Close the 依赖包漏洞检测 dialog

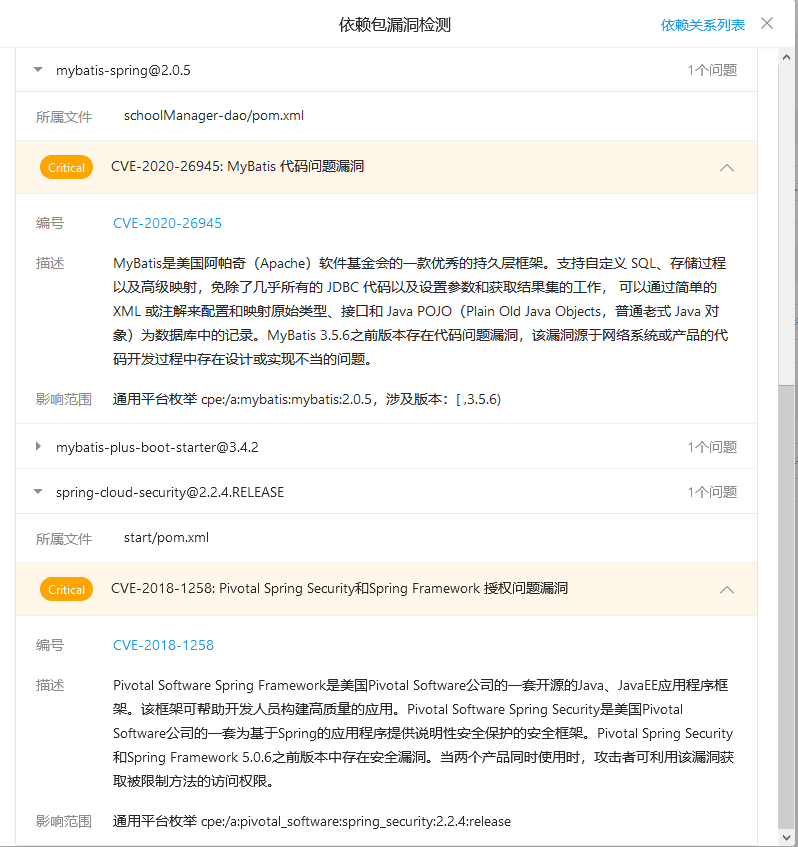point(767,23)
